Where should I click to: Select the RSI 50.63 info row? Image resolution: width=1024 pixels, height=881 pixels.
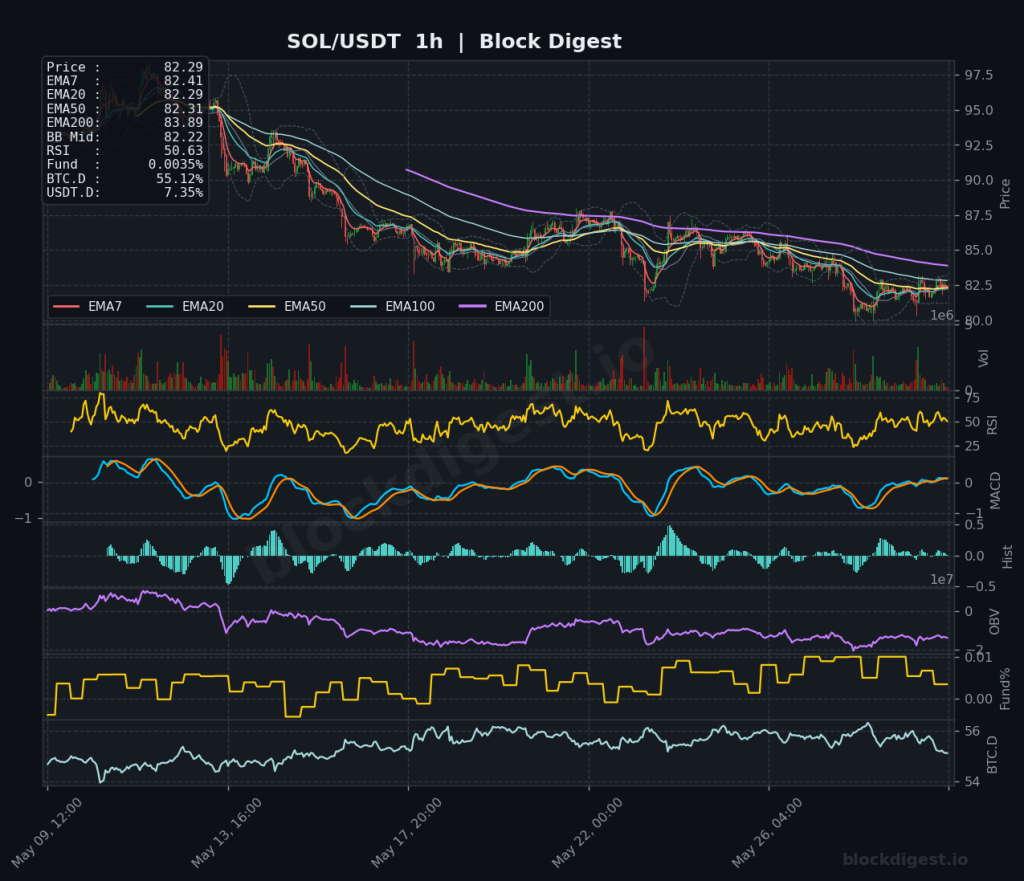pyautogui.click(x=125, y=151)
